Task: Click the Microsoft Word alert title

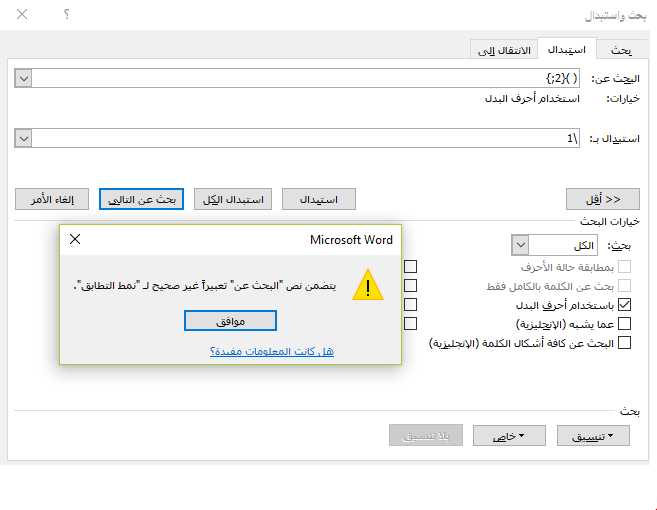Action: [x=351, y=240]
